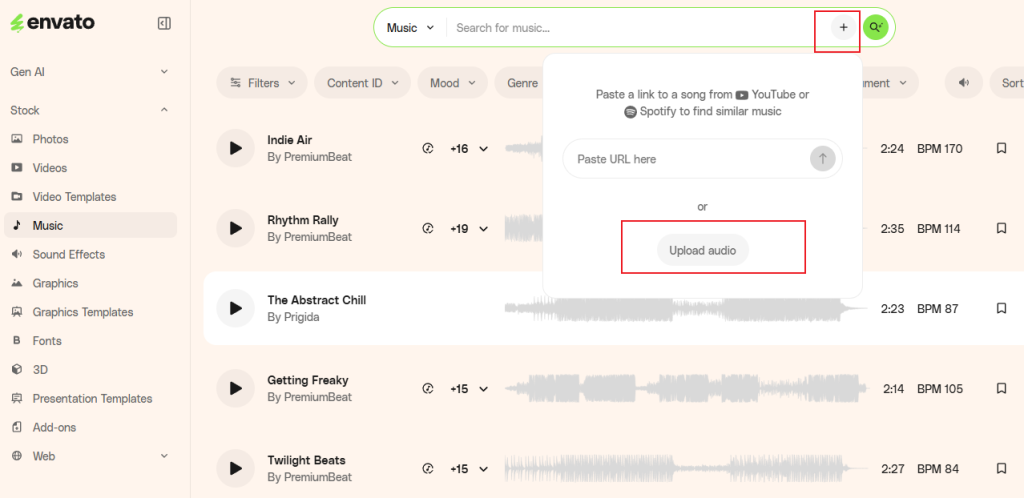Open the Content ID dropdown
The height and width of the screenshot is (498, 1024).
362,83
